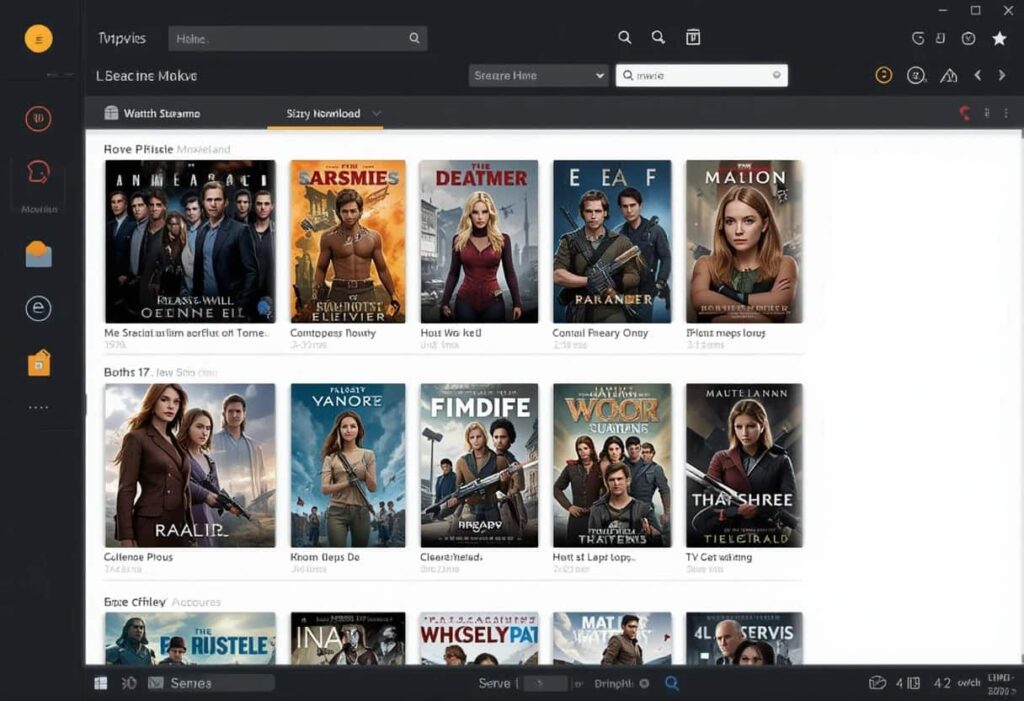The height and width of the screenshot is (701, 1024).
Task: Click the circled 'e' sidebar icon
Action: click(39, 308)
